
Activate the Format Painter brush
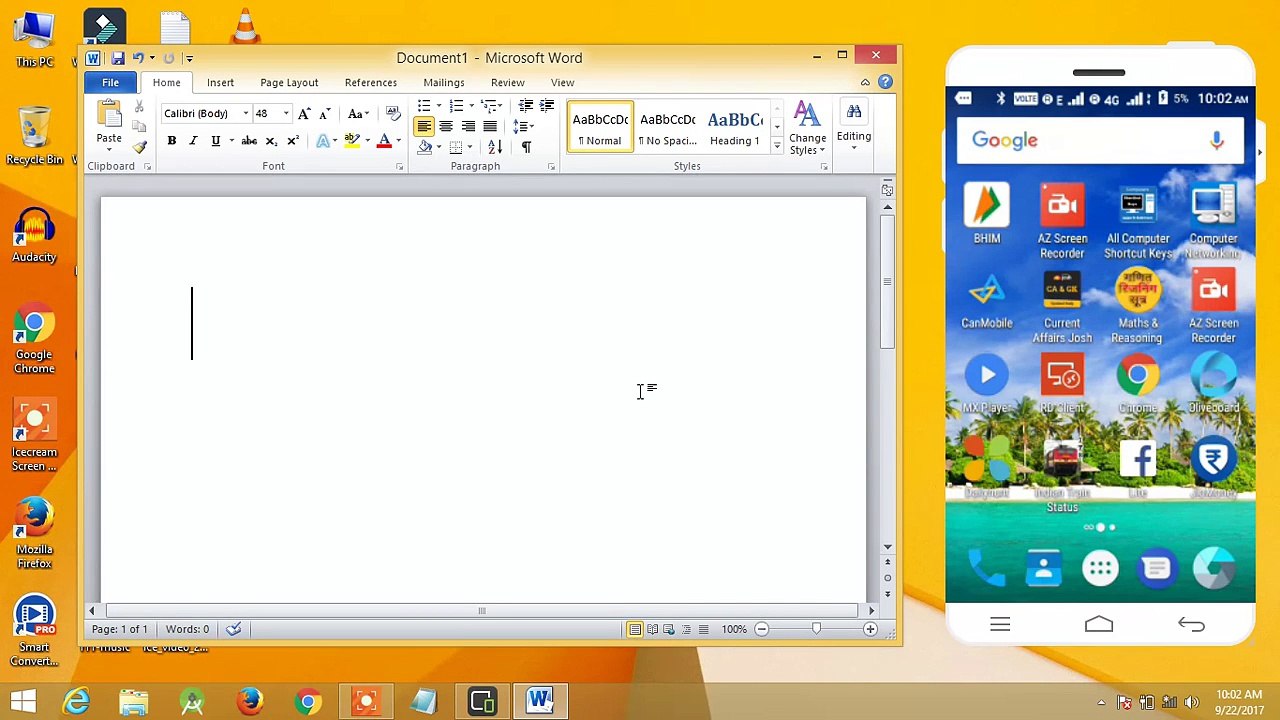[139, 147]
